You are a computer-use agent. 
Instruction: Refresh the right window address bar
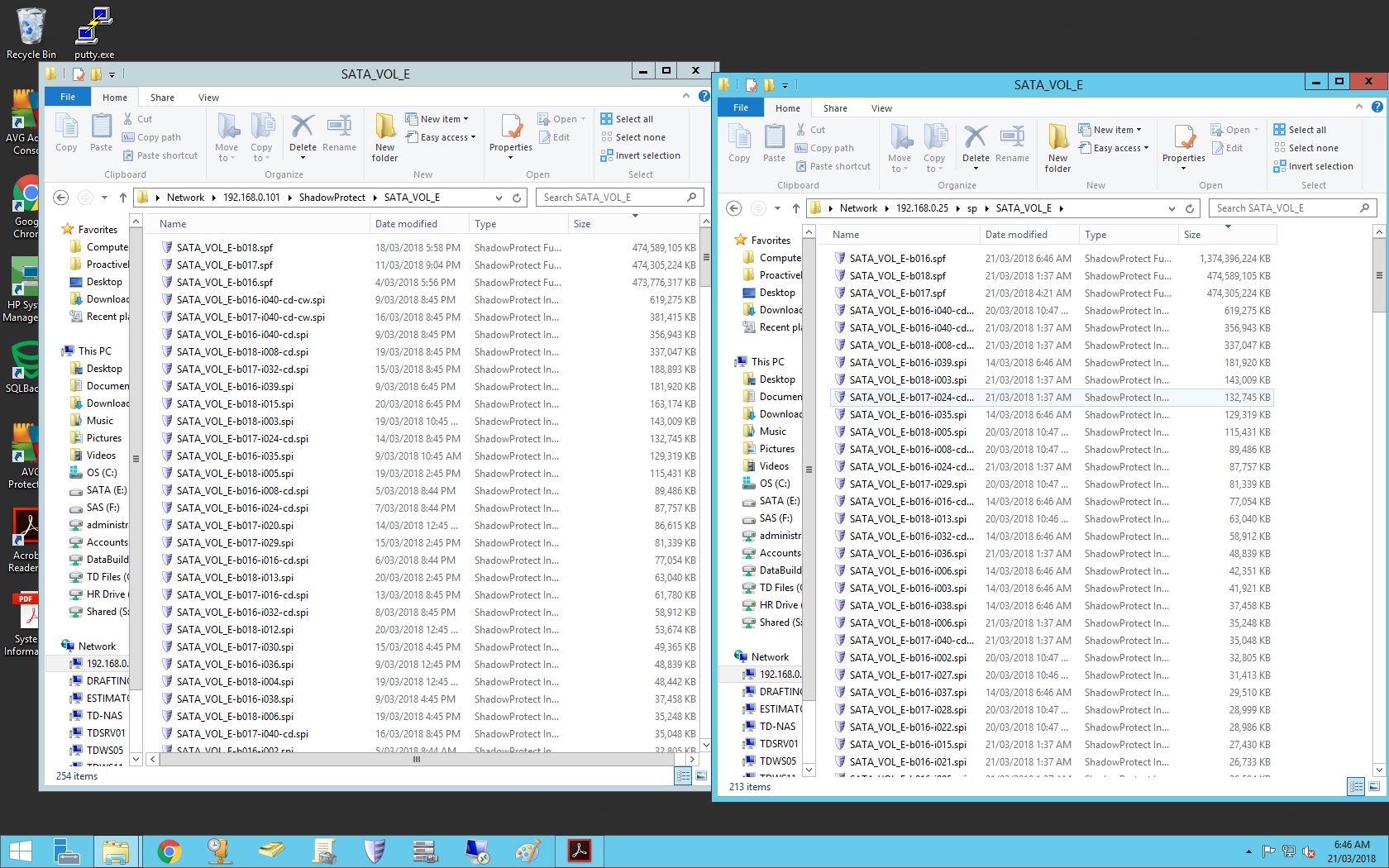pos(1190,208)
